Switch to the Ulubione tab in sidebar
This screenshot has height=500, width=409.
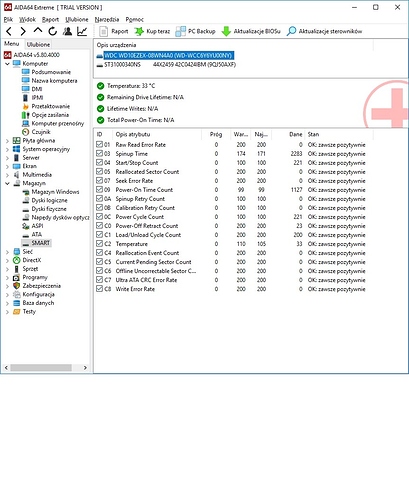tap(38, 44)
